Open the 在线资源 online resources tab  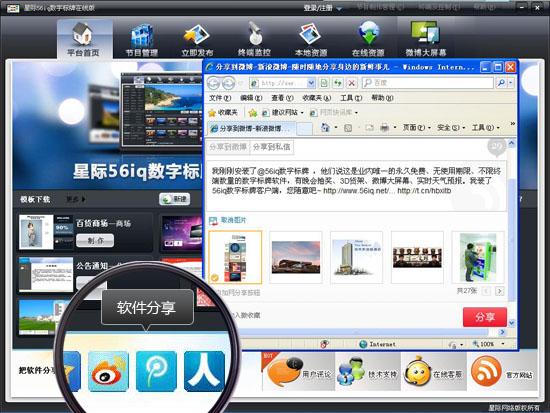368,39
